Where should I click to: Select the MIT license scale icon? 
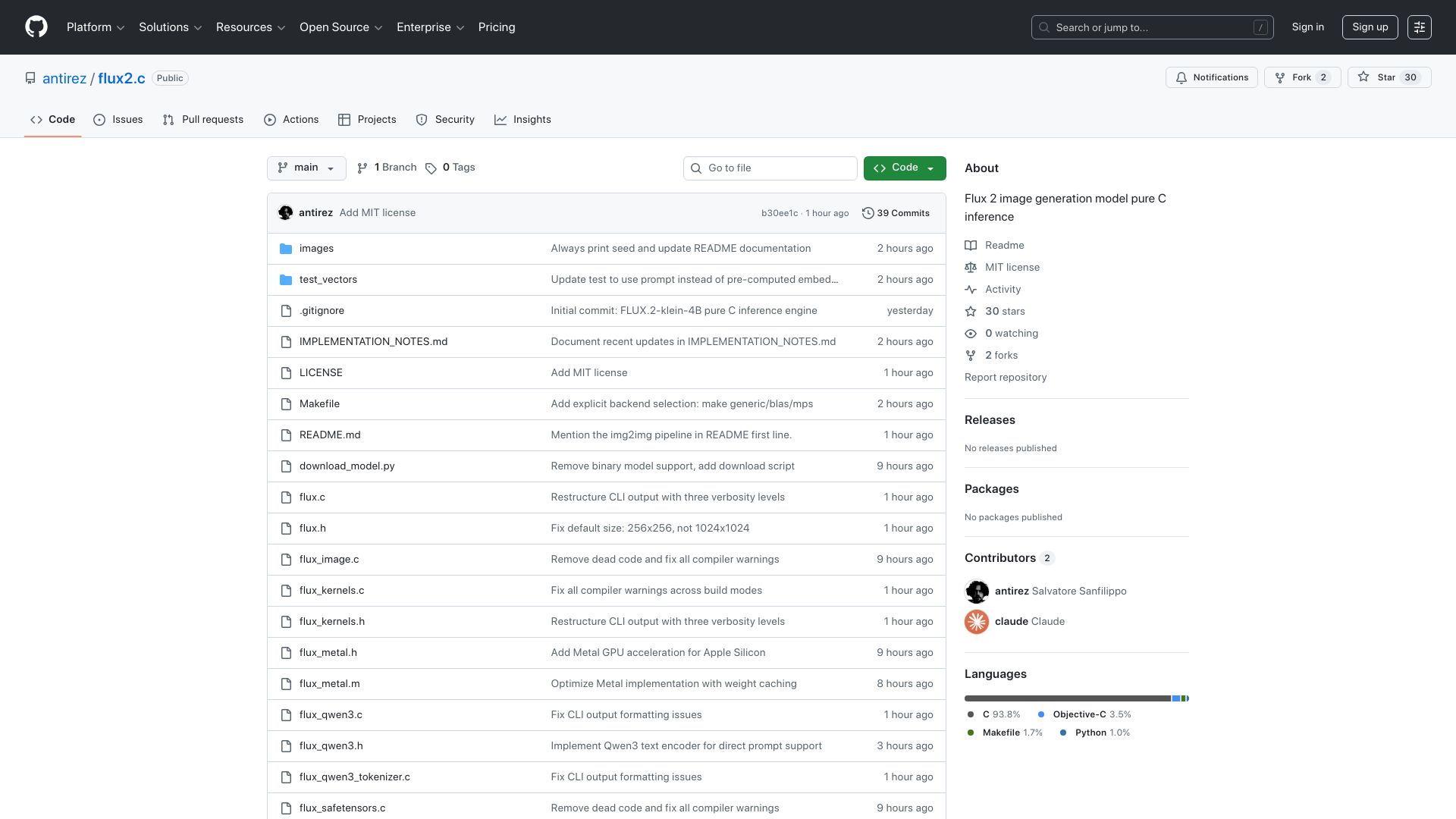click(971, 268)
